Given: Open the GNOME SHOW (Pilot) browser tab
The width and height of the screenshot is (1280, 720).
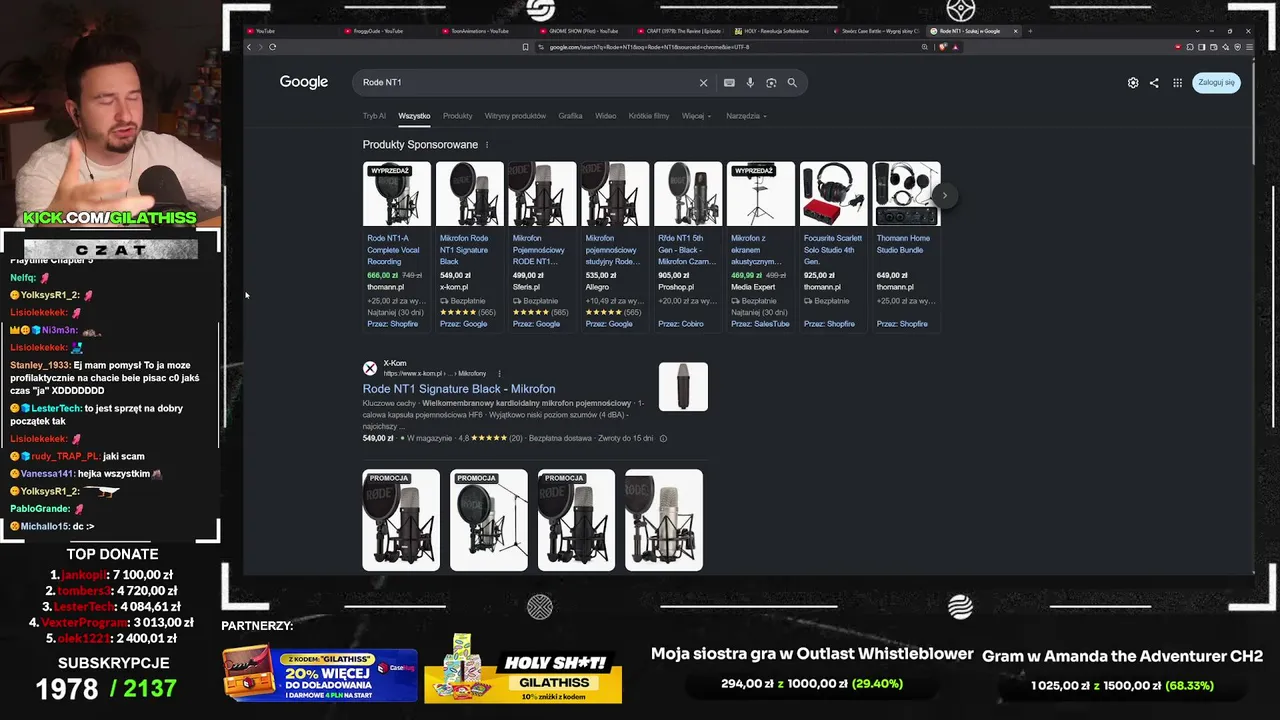Looking at the screenshot, I should coord(581,31).
